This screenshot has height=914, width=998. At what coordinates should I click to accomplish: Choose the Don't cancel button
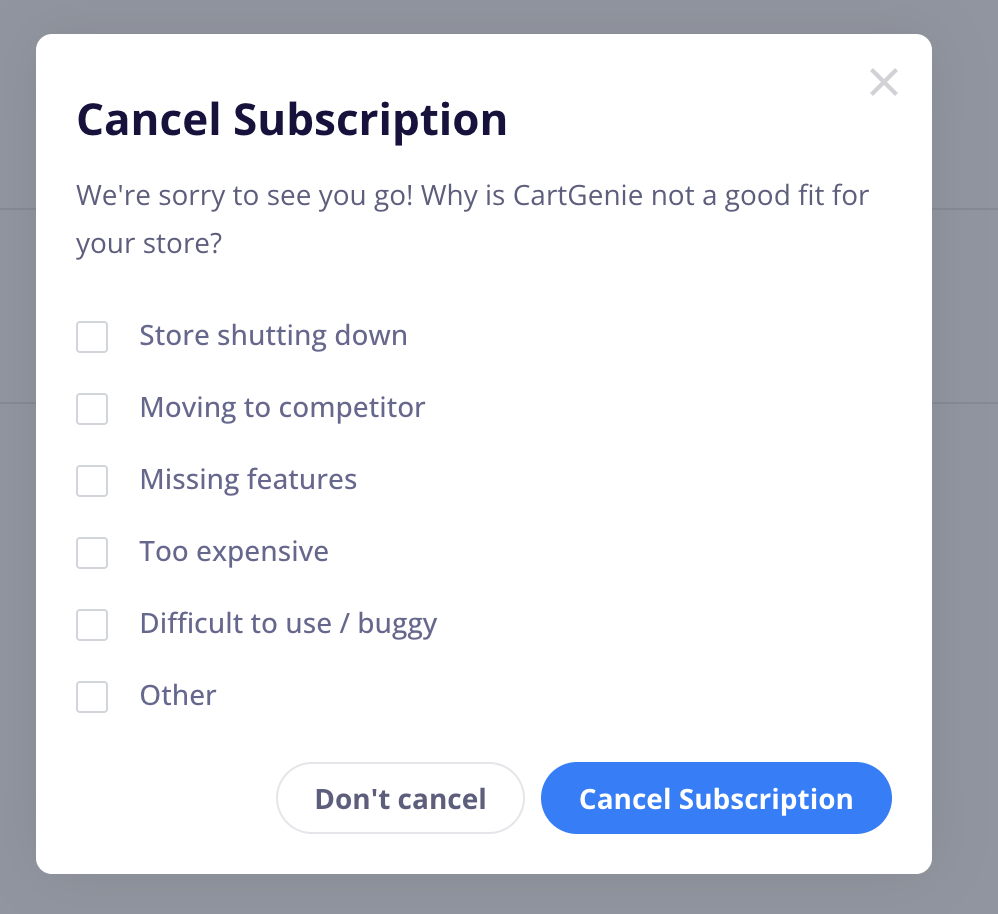point(400,798)
